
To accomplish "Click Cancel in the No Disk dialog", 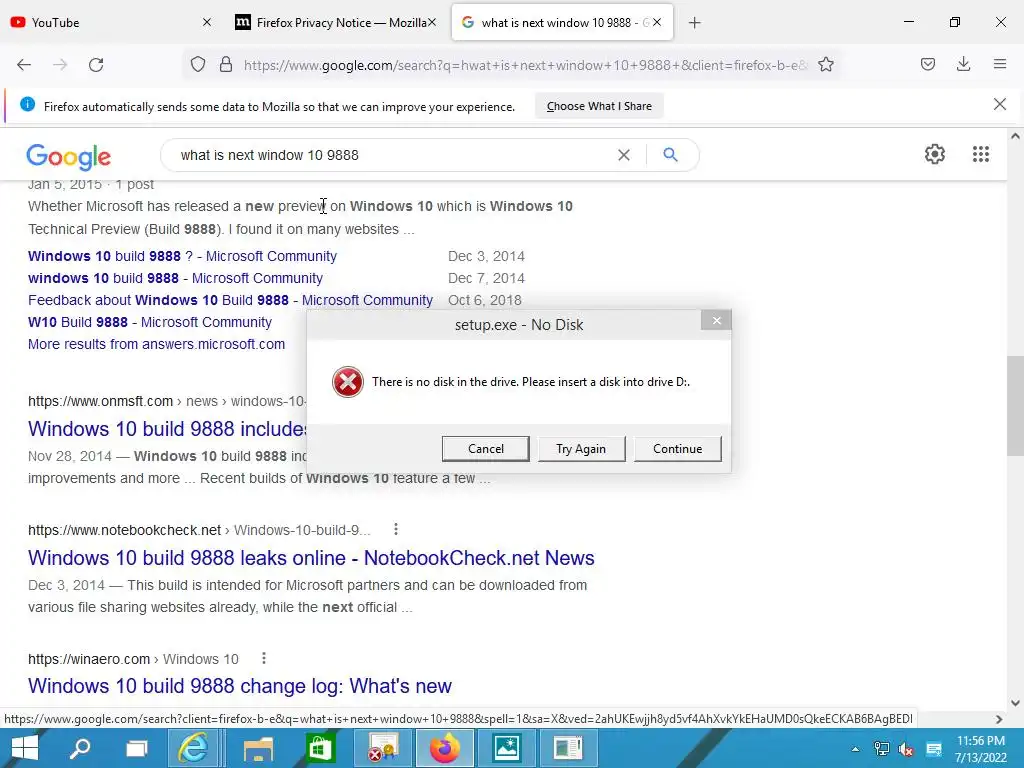I will coord(486,449).
